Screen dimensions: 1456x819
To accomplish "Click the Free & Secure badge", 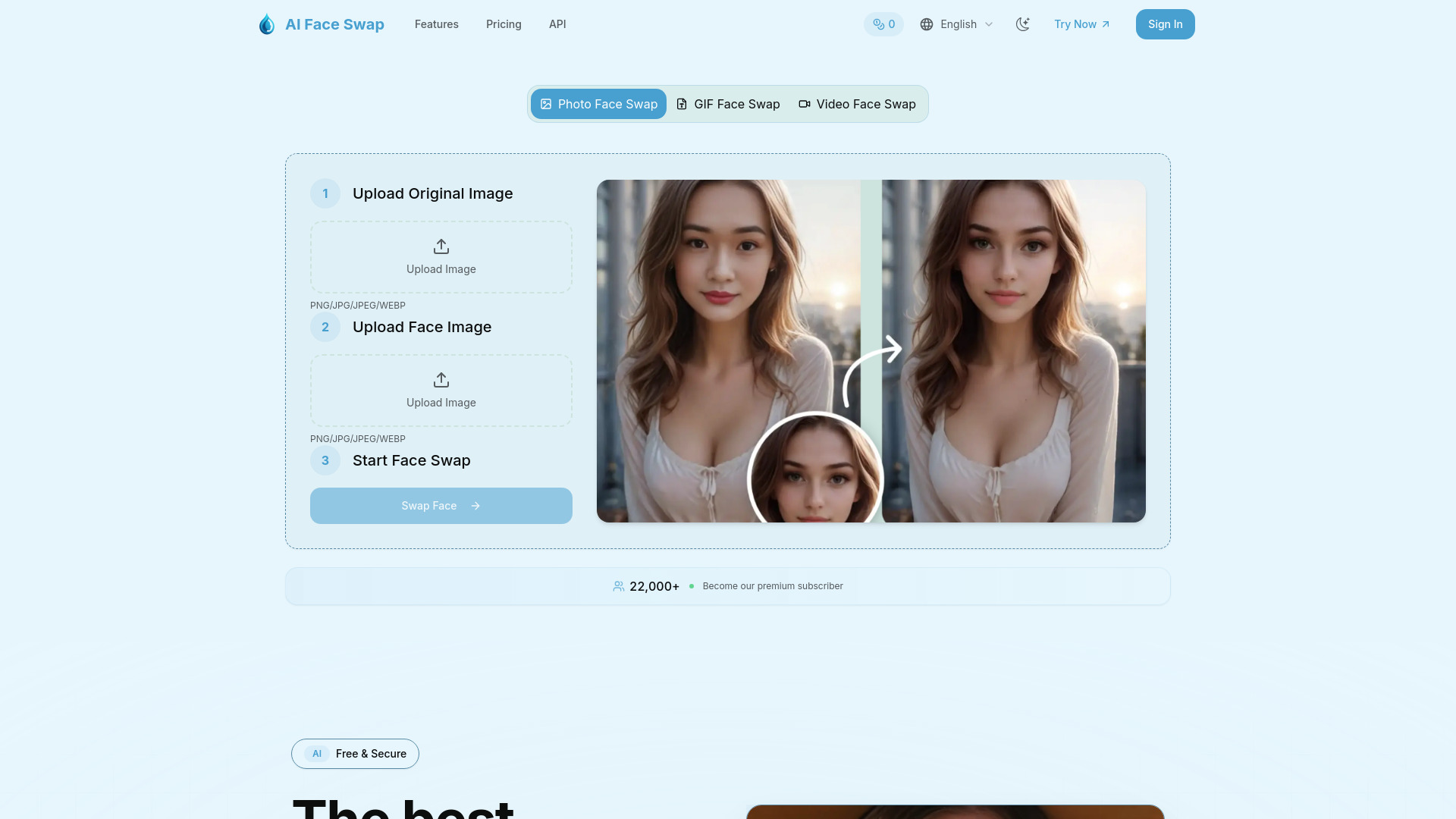I will 355,754.
